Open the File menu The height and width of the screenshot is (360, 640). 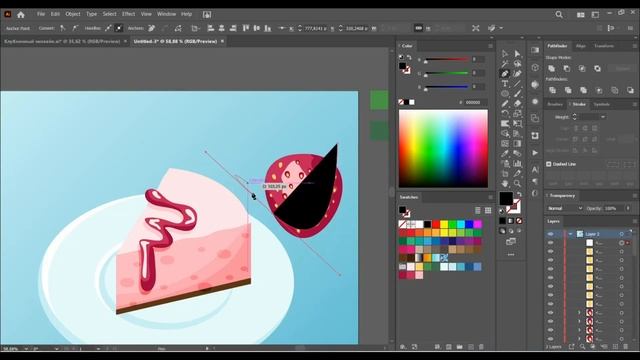[41, 14]
